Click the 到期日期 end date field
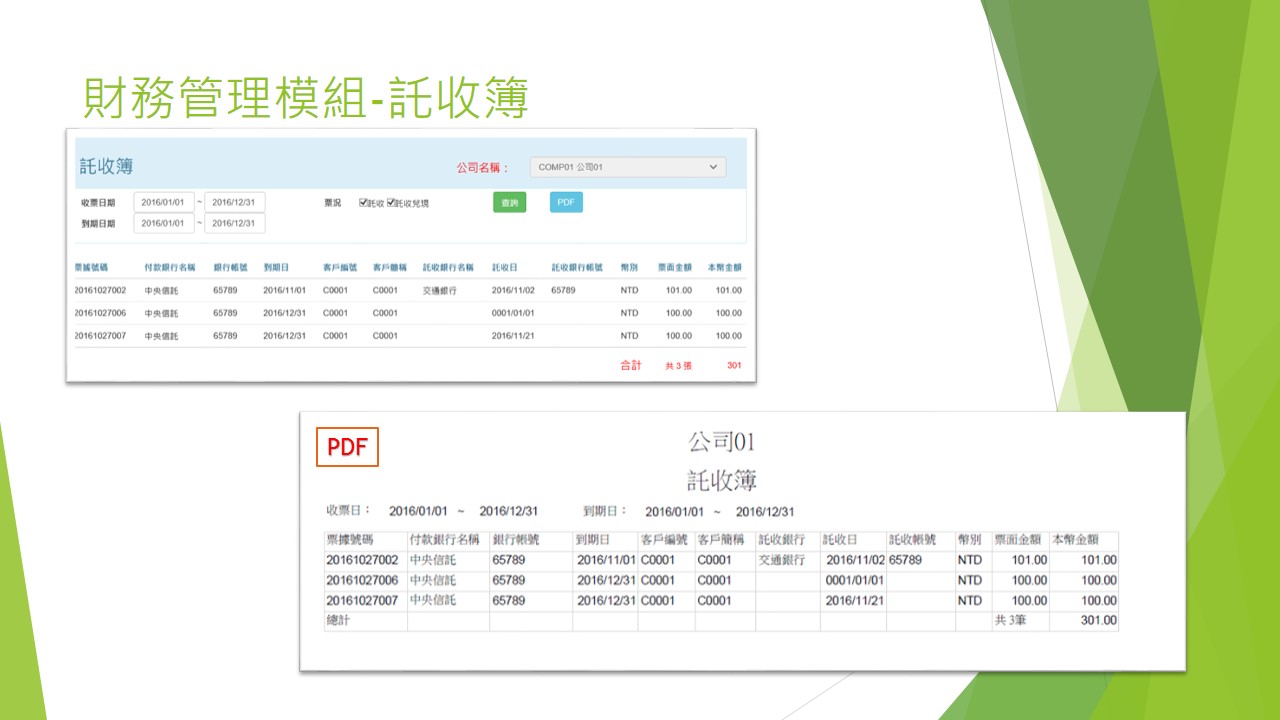The width and height of the screenshot is (1280, 720). point(235,223)
